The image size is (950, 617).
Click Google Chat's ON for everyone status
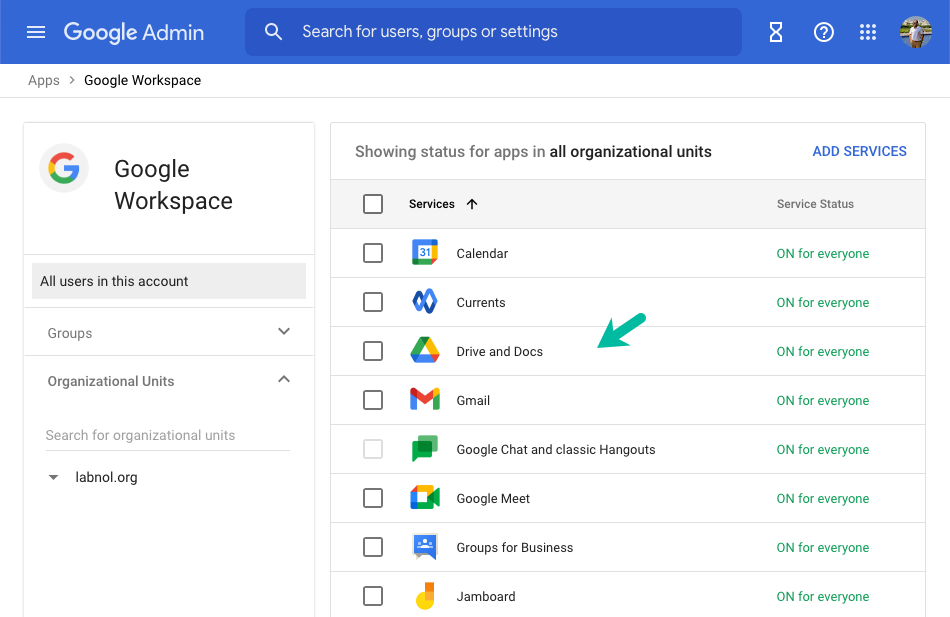point(823,450)
